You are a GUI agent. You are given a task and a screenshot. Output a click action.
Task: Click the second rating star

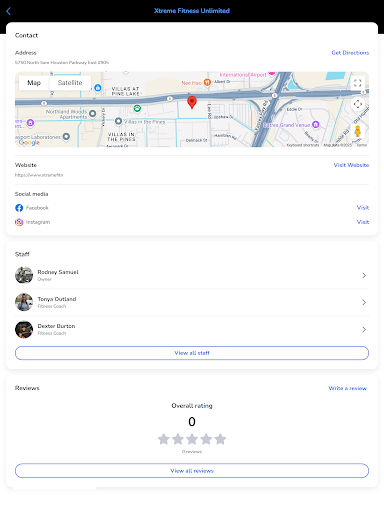coord(178,439)
